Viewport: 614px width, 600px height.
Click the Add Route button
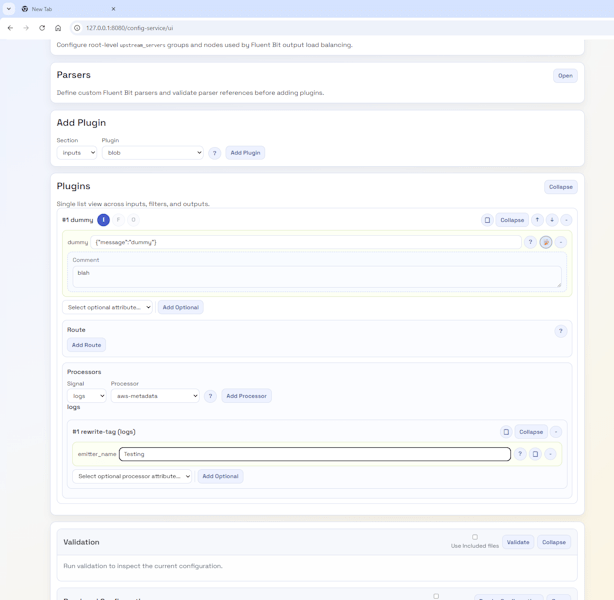pos(86,345)
